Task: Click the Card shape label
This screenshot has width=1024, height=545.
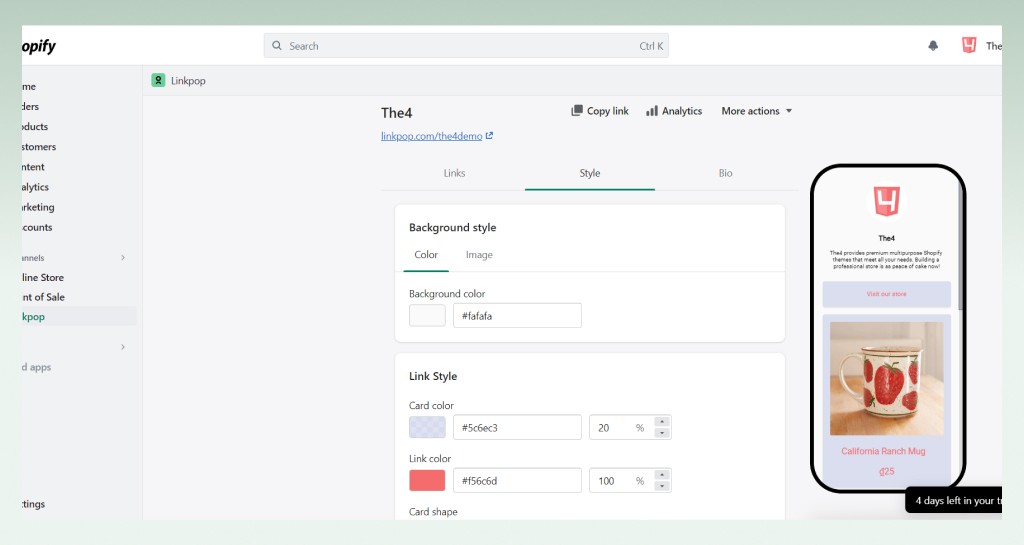Action: click(433, 512)
